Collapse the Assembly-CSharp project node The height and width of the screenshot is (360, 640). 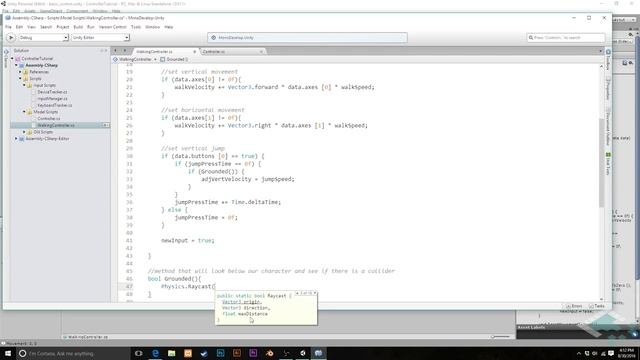[x=16, y=65]
